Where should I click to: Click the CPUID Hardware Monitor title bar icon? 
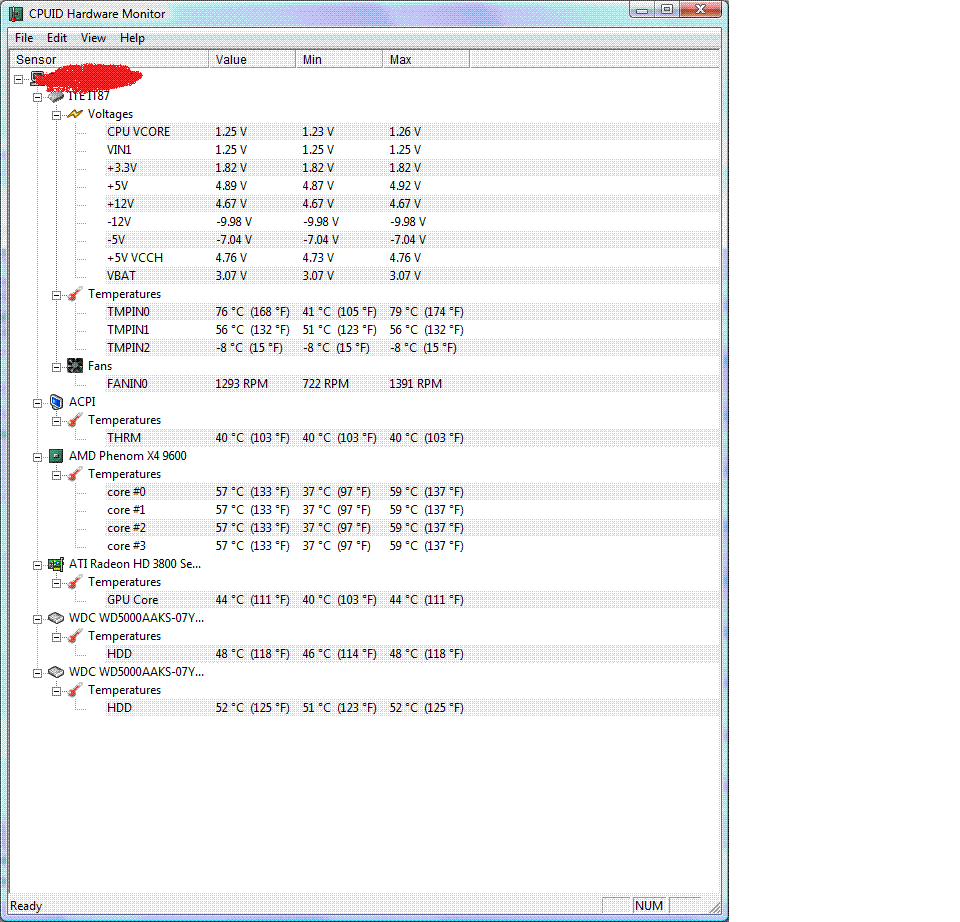[16, 13]
